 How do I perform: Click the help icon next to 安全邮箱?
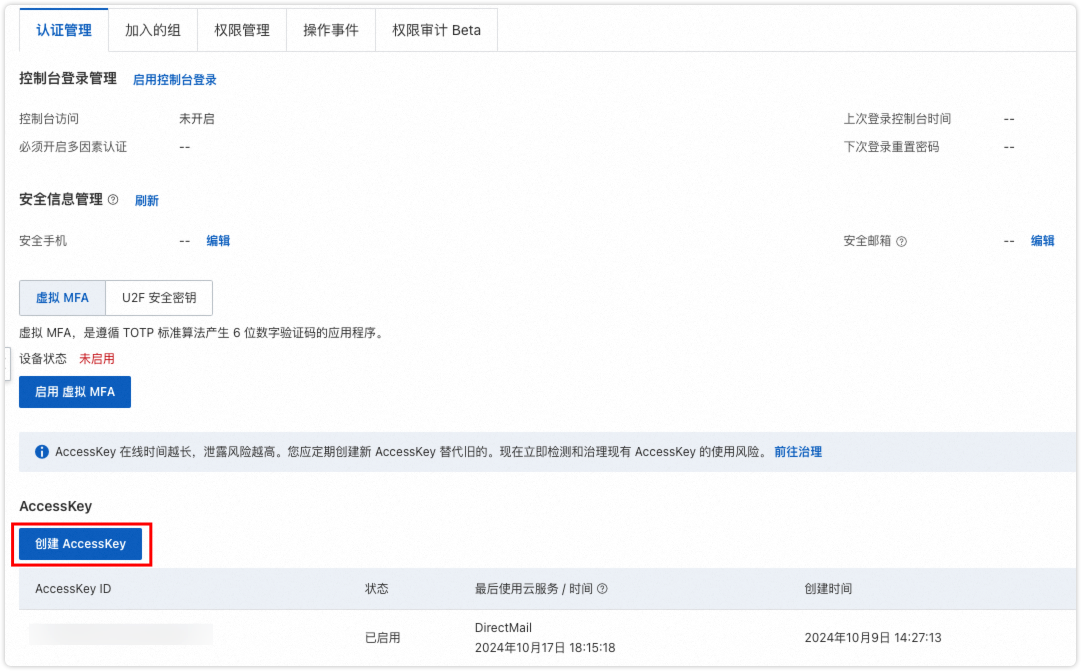(x=901, y=241)
